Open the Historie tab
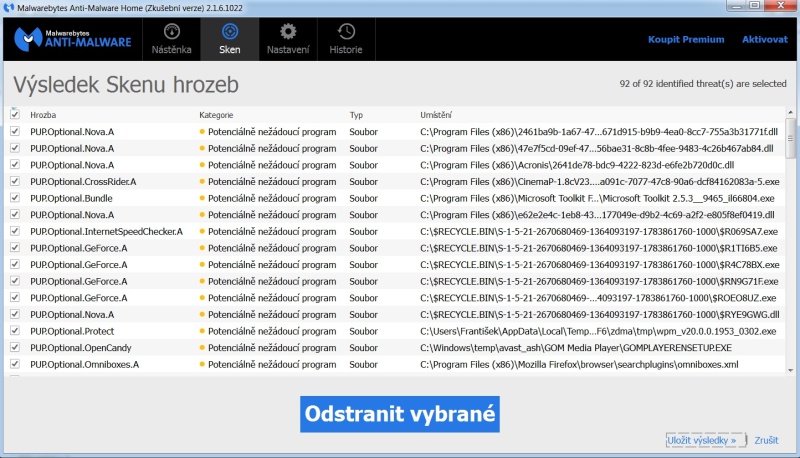The image size is (800, 458). [x=346, y=39]
